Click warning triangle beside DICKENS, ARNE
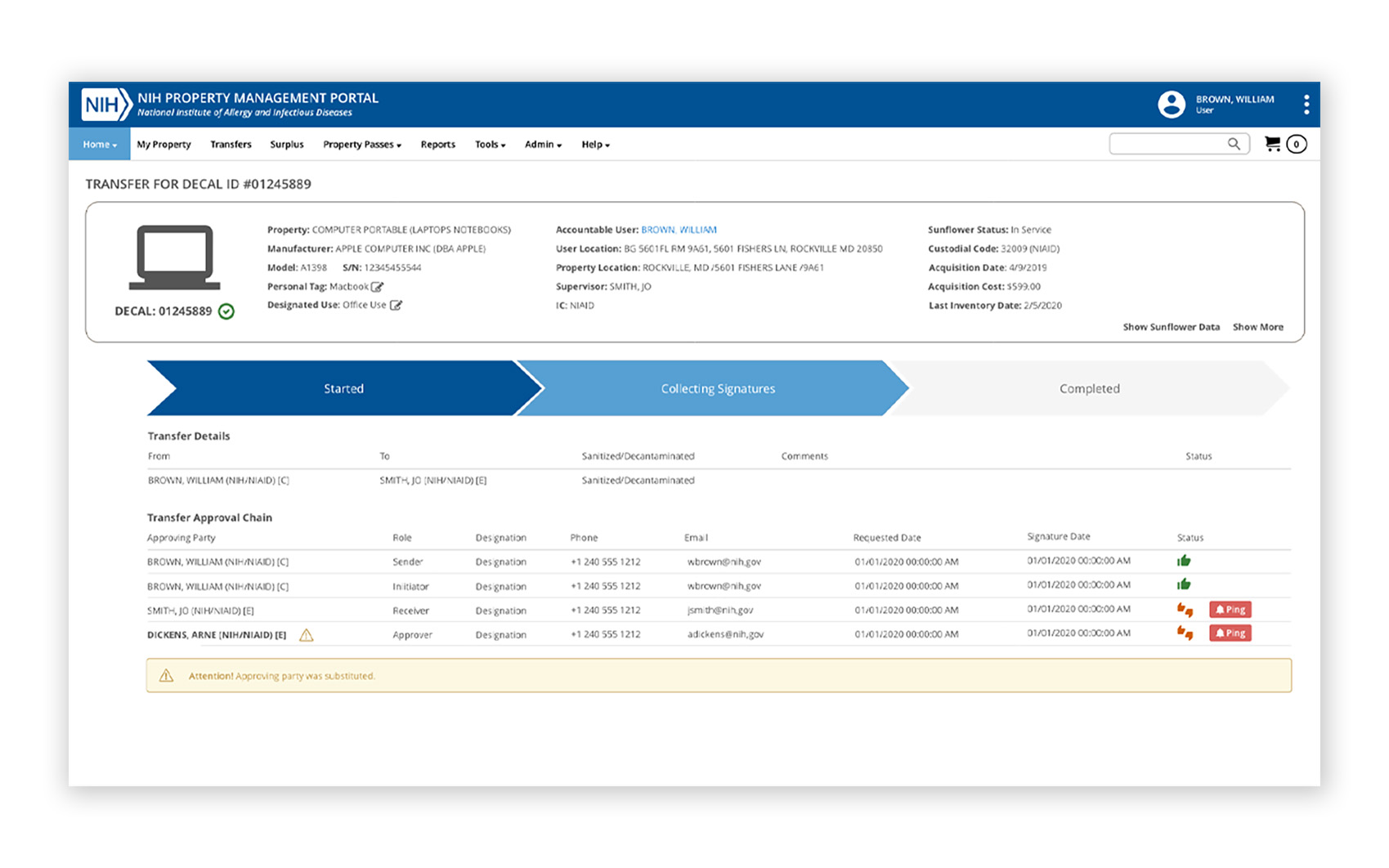Screen dimensions: 1389x868 [307, 635]
